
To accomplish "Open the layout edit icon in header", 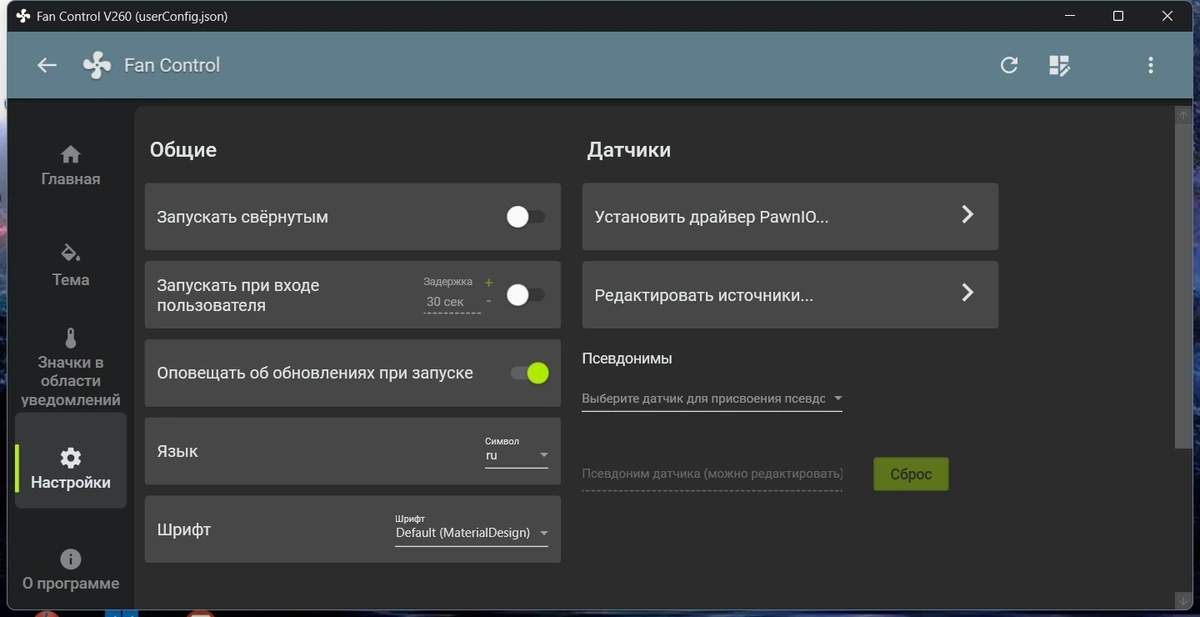I will coord(1059,65).
